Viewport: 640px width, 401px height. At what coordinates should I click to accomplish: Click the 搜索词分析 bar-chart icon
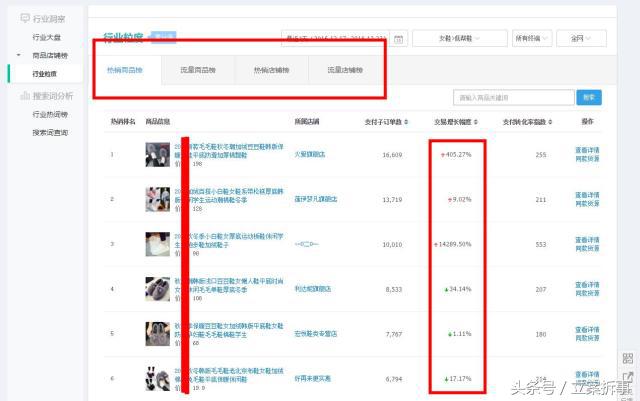click(x=25, y=96)
